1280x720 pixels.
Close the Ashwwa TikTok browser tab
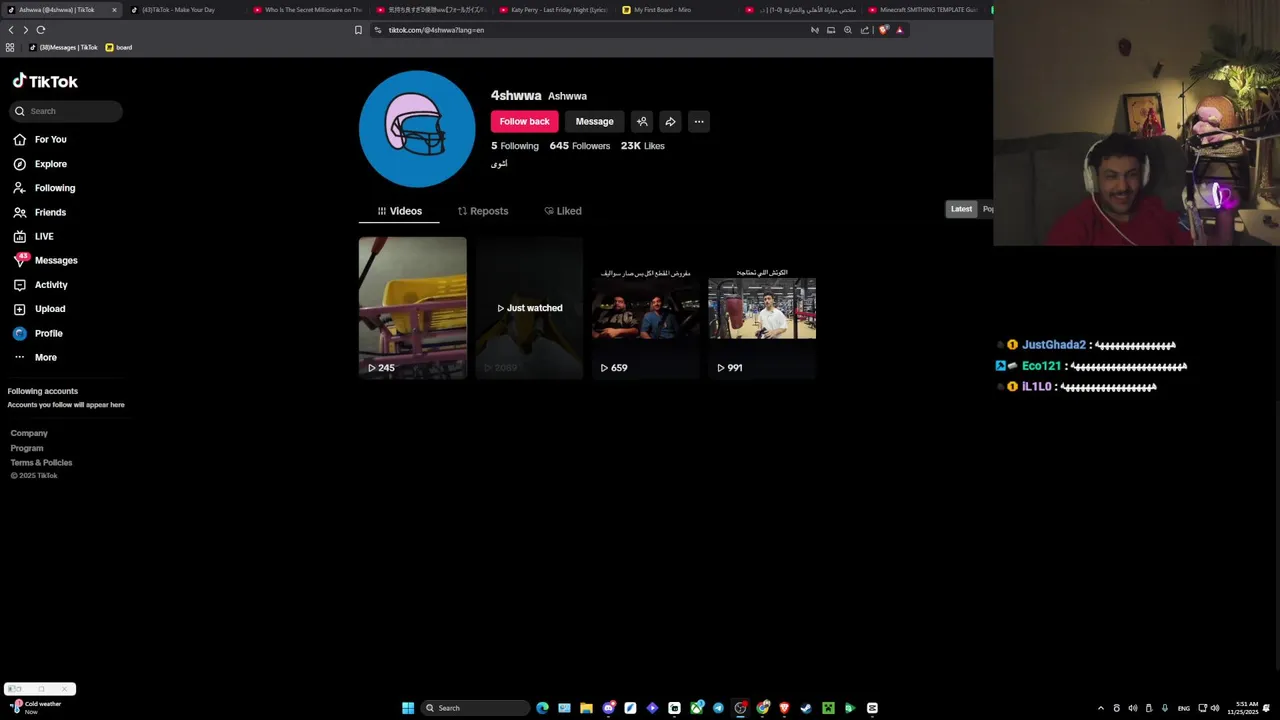click(x=114, y=10)
